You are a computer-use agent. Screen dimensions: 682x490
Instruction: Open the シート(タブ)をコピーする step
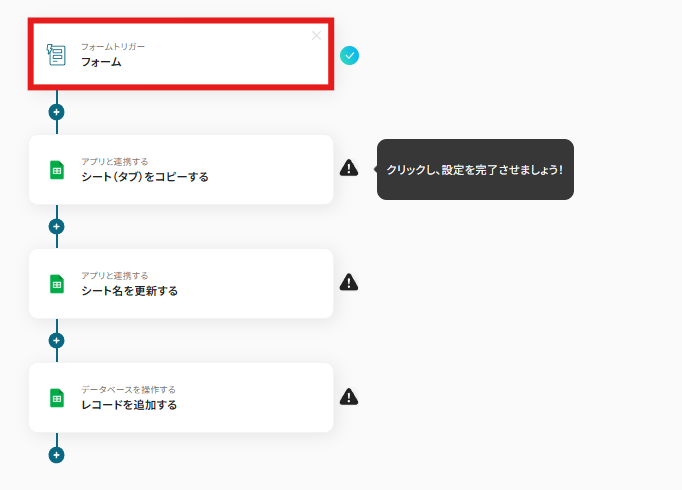tap(181, 170)
